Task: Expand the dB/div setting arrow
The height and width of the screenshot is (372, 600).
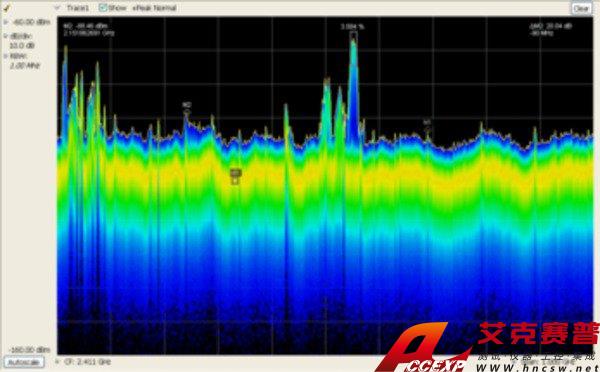Action: pyautogui.click(x=6, y=36)
